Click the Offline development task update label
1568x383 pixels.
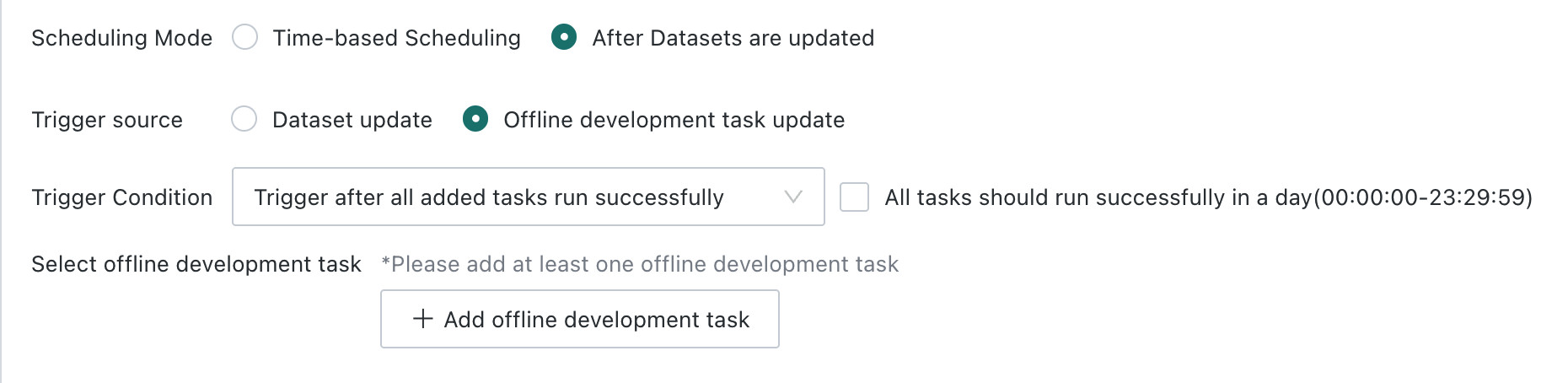pyautogui.click(x=674, y=120)
